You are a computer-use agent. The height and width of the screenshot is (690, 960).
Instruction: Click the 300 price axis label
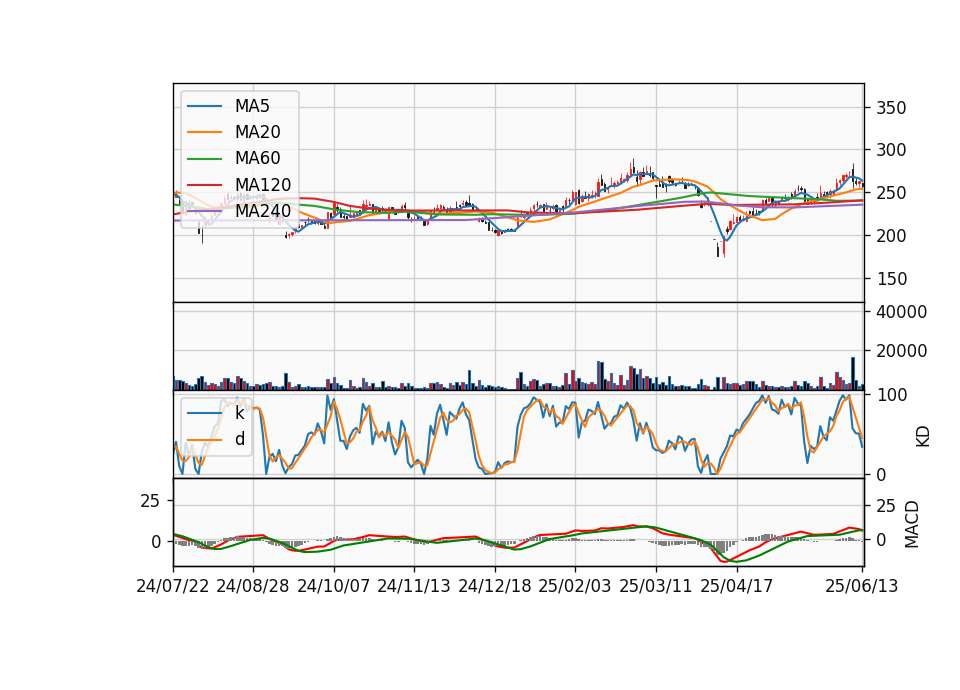click(x=891, y=150)
